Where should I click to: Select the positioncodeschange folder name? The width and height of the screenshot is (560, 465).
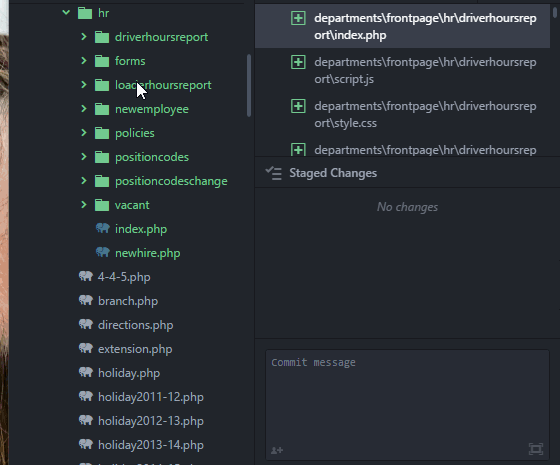pyautogui.click(x=171, y=181)
